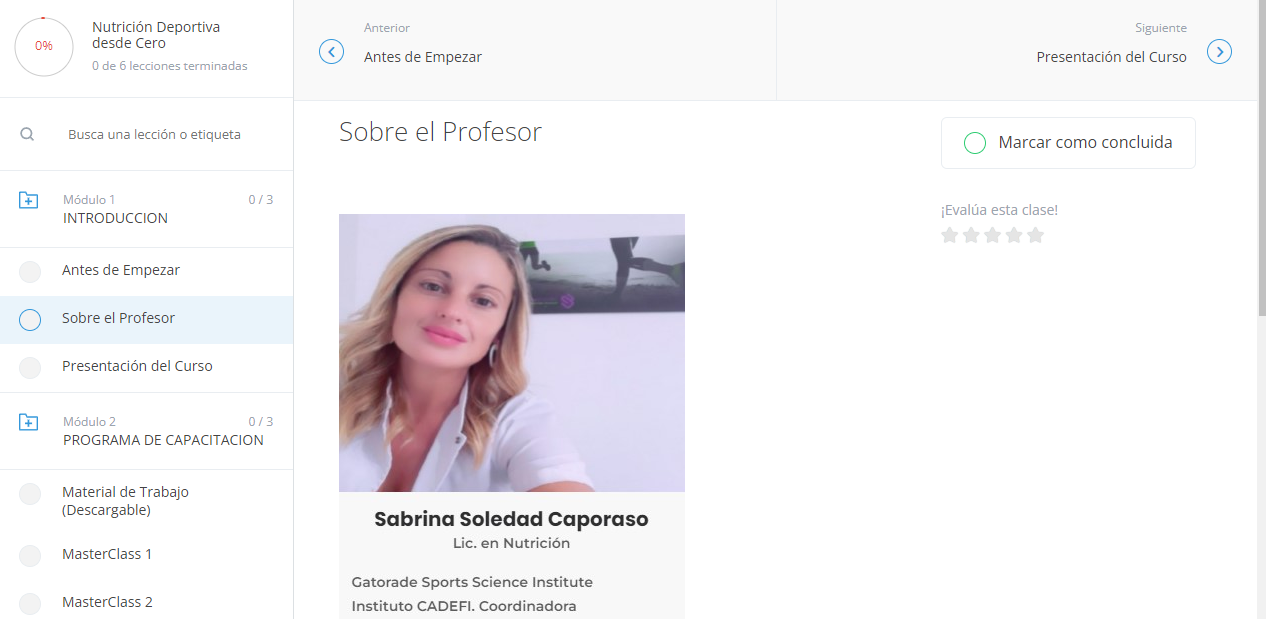Click the Módulo 1 folder plus icon
The image size is (1266, 619).
pos(29,200)
